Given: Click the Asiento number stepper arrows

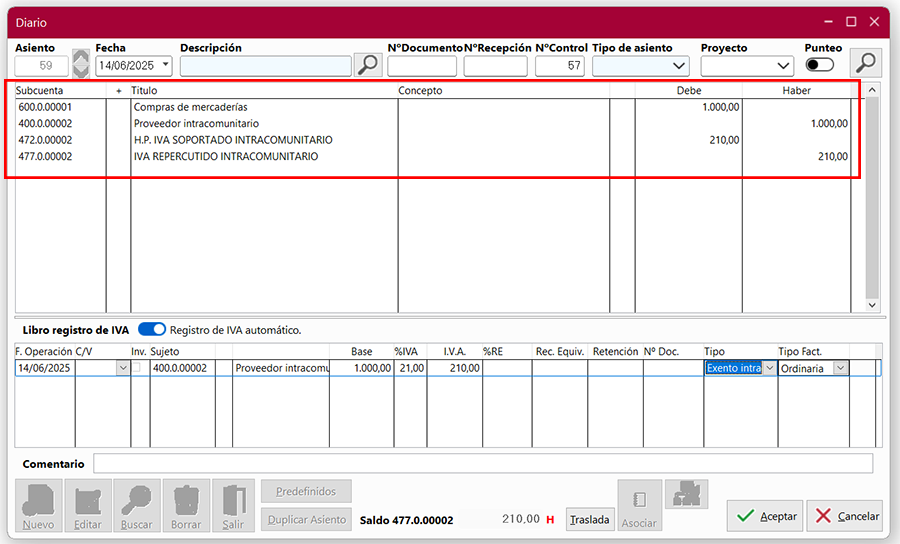Looking at the screenshot, I should 81,66.
